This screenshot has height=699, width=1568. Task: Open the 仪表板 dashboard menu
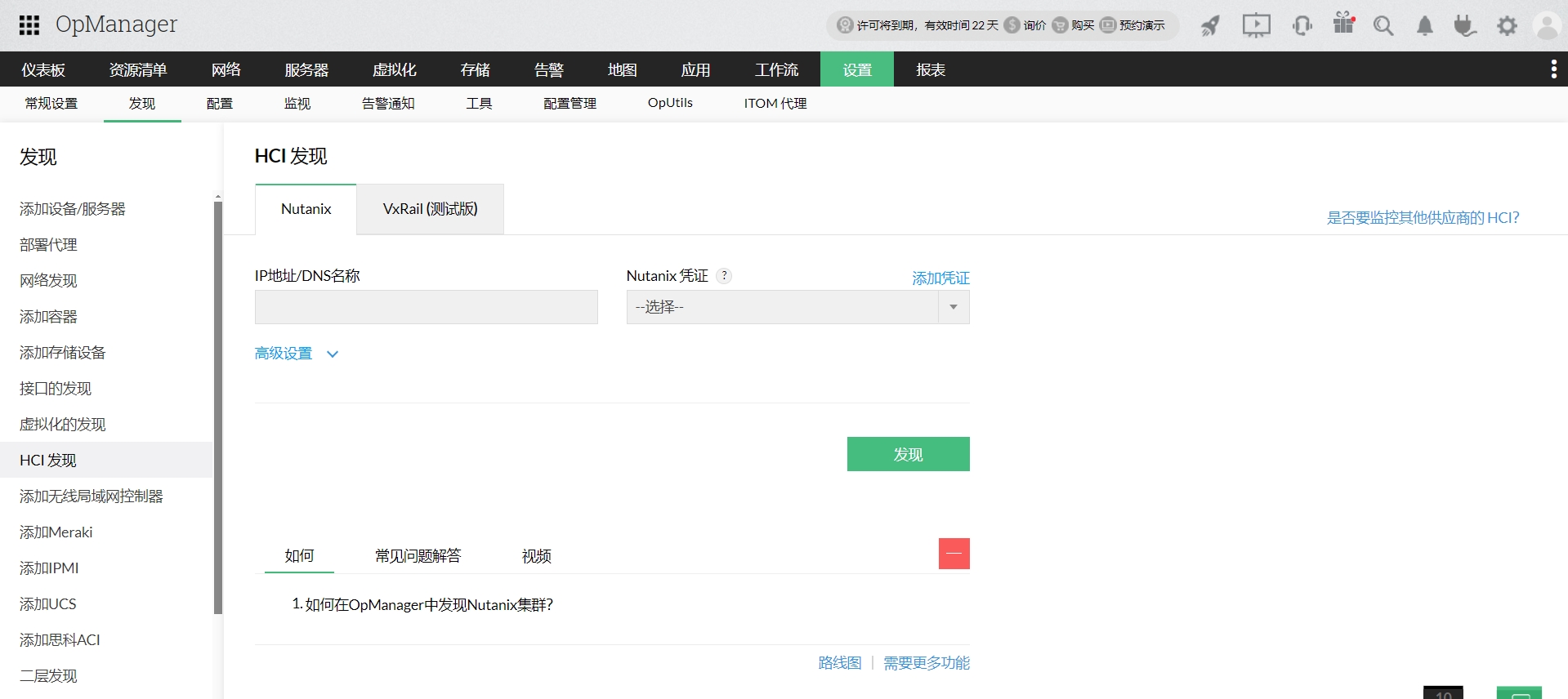coord(43,69)
